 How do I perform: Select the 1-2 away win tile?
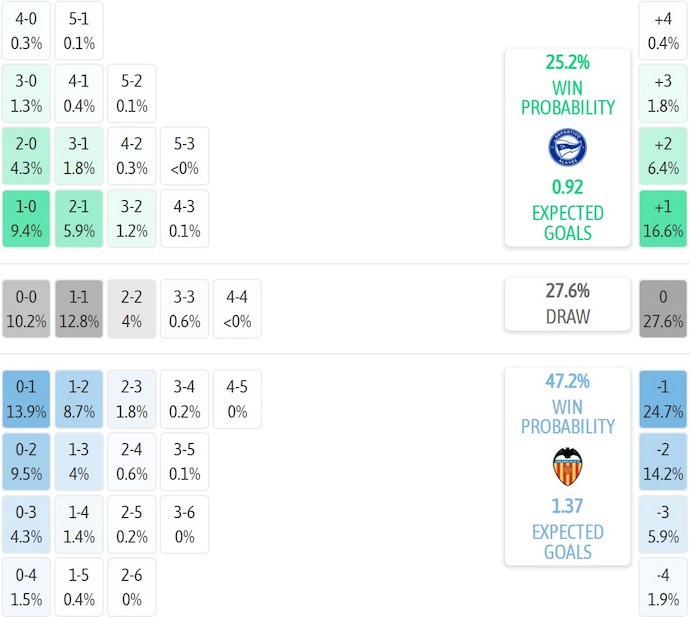click(x=79, y=399)
